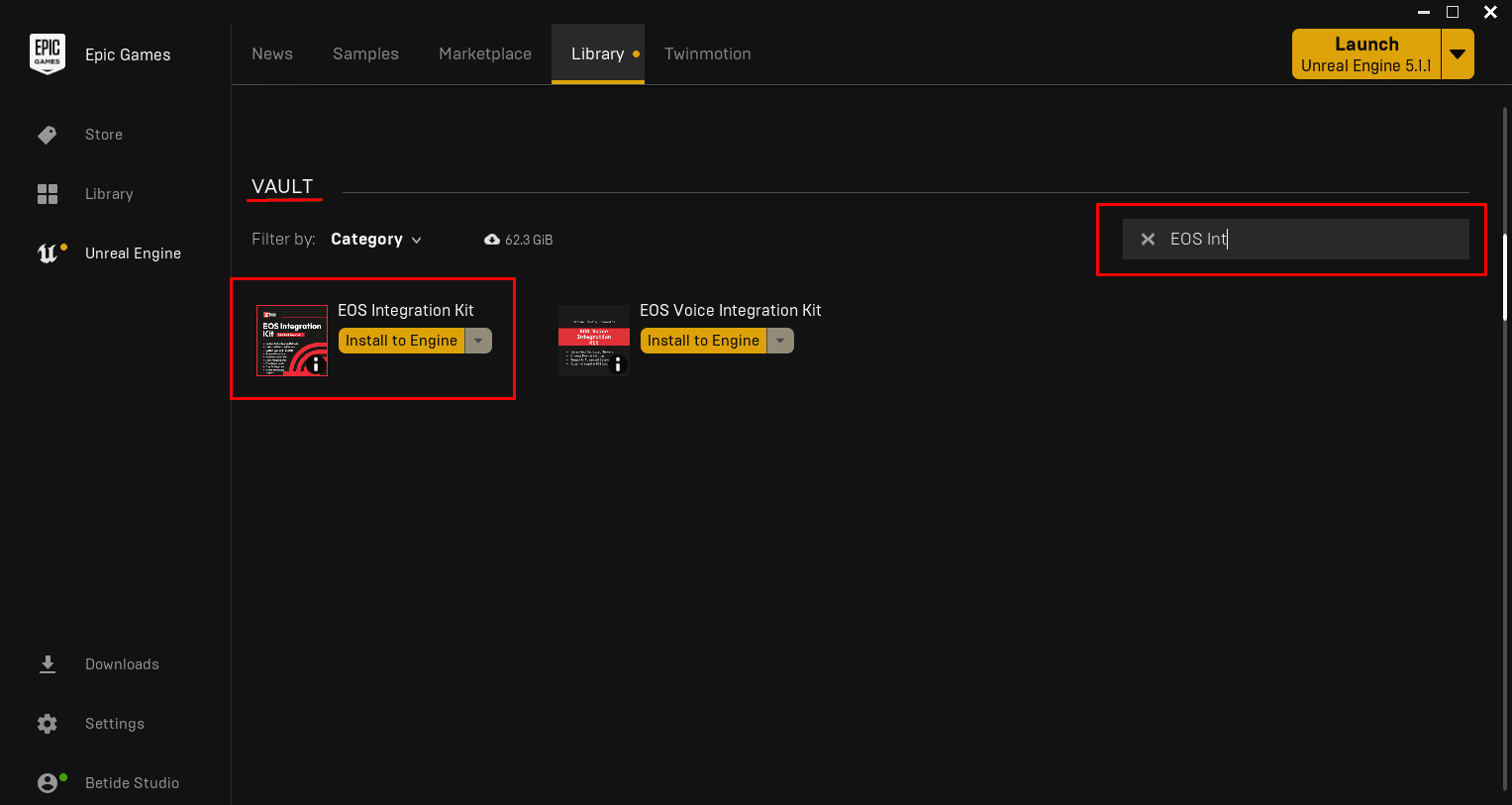Open Settings using the gear icon
Screen dimensions: 1512x805
tap(47, 724)
